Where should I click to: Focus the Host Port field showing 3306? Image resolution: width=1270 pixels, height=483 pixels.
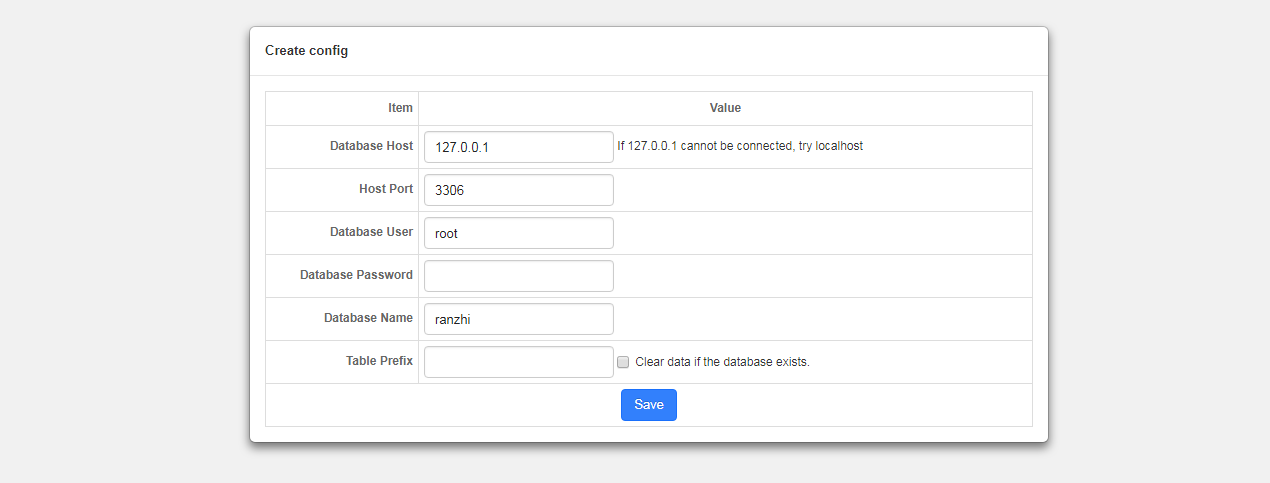tap(518, 190)
